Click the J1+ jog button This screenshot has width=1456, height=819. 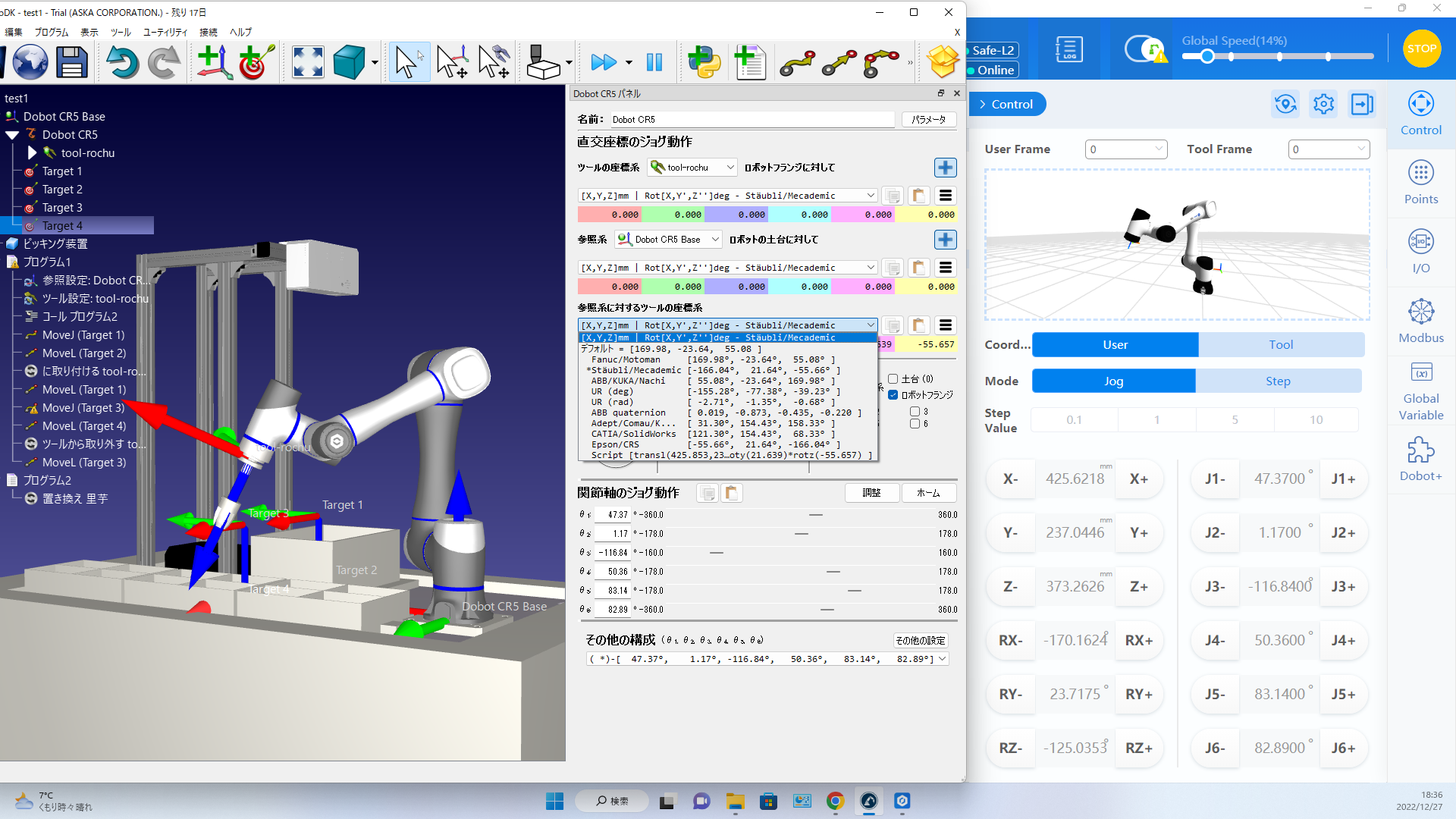[x=1343, y=479]
